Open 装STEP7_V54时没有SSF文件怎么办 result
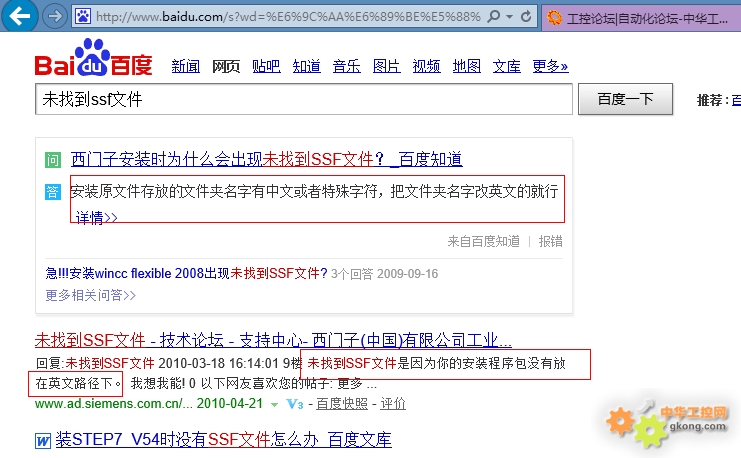Viewport: 741px width, 458px height. (x=224, y=440)
